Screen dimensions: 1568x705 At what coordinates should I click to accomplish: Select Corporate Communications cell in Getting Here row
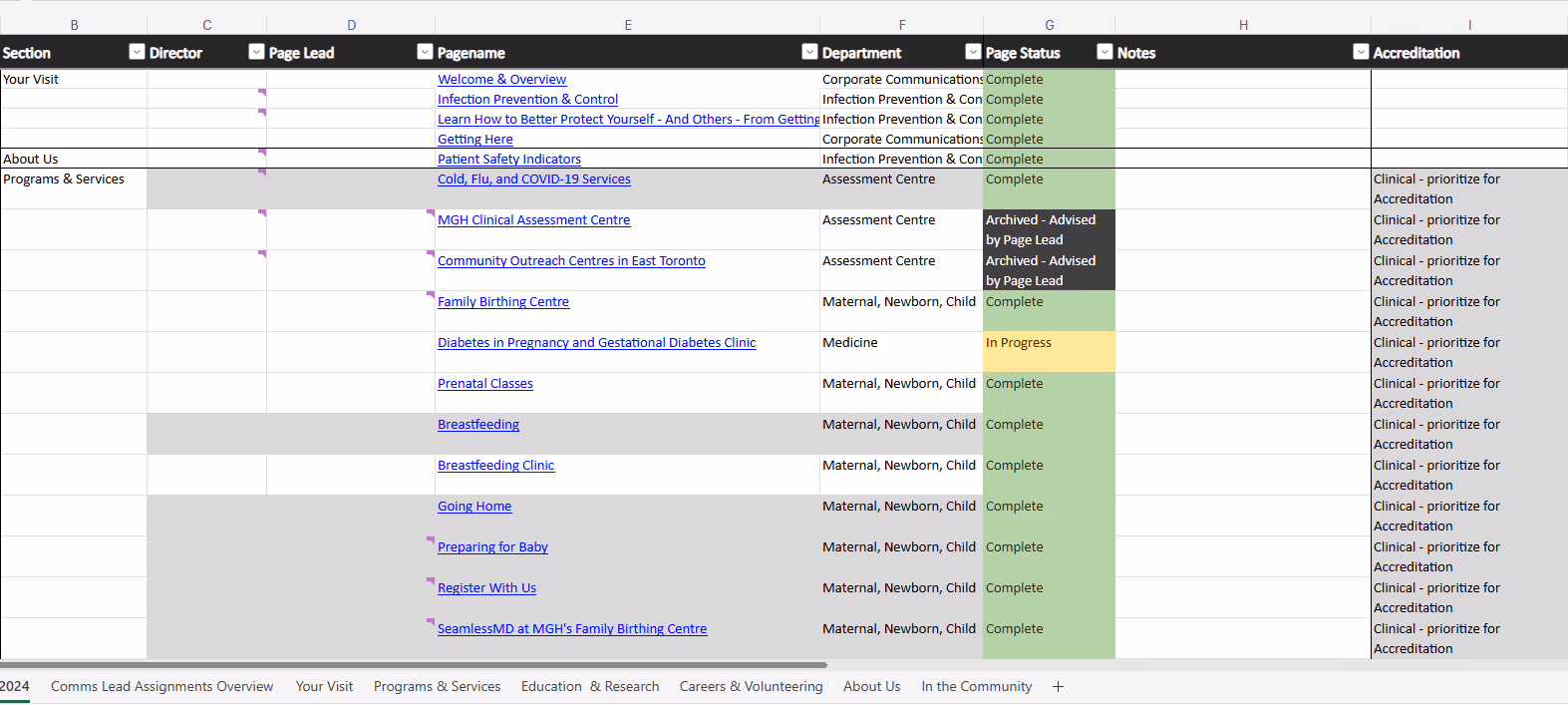[x=901, y=139]
